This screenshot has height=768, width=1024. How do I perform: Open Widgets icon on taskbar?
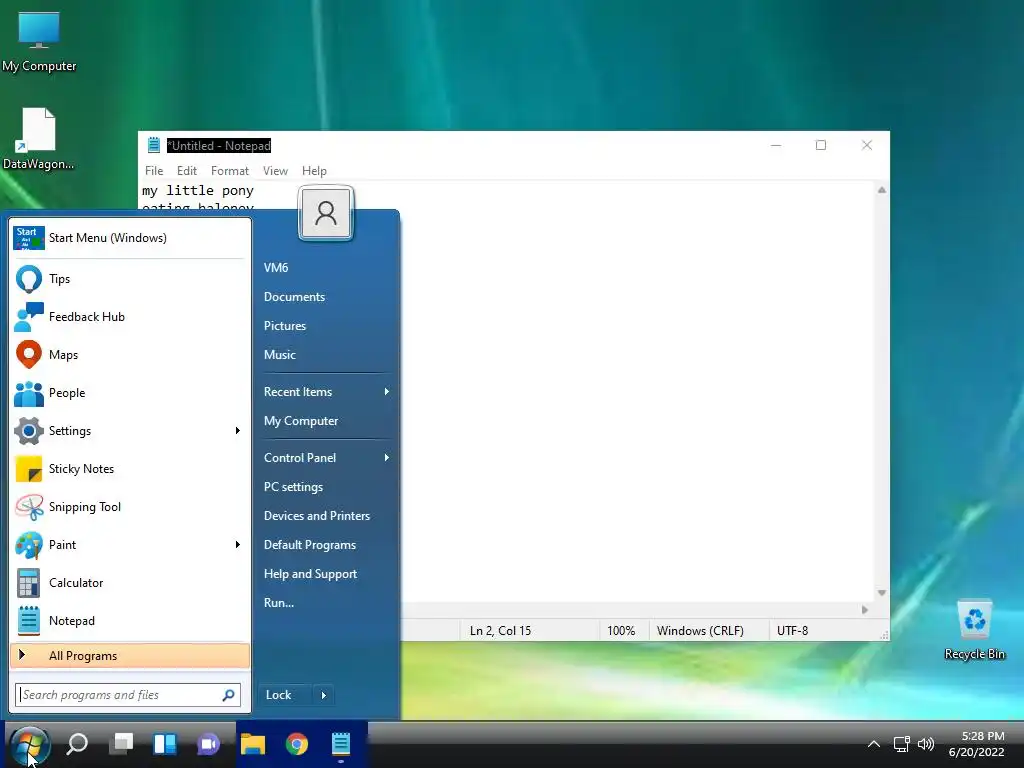click(165, 744)
